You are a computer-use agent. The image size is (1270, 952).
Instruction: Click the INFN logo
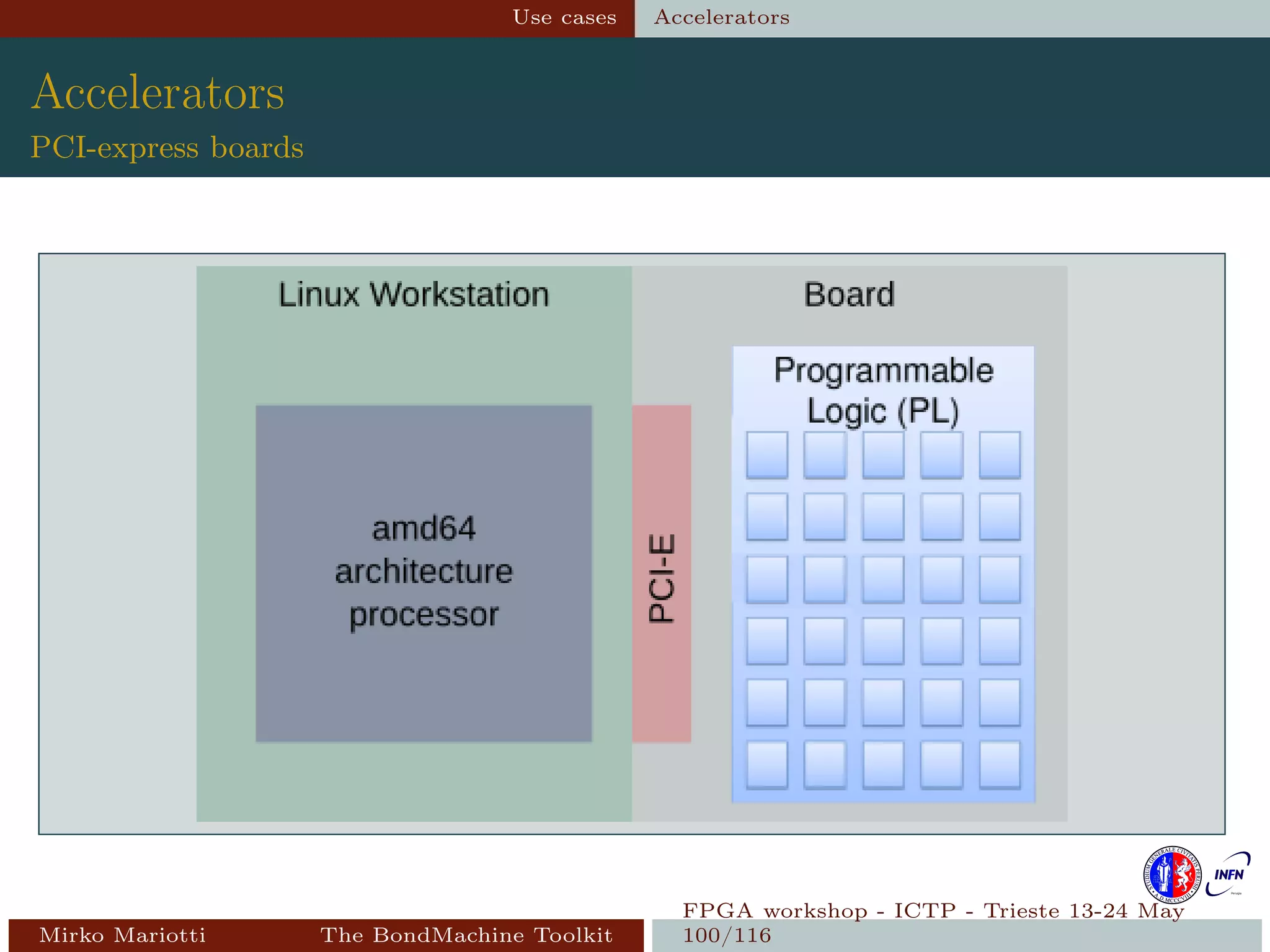1228,875
